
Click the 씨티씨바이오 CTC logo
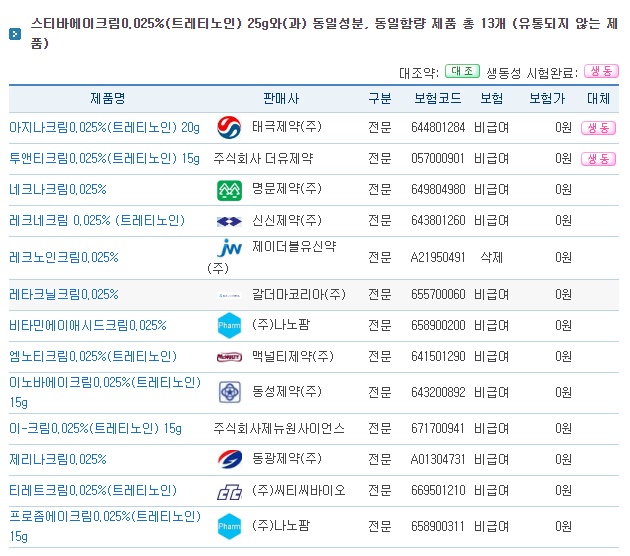point(229,492)
